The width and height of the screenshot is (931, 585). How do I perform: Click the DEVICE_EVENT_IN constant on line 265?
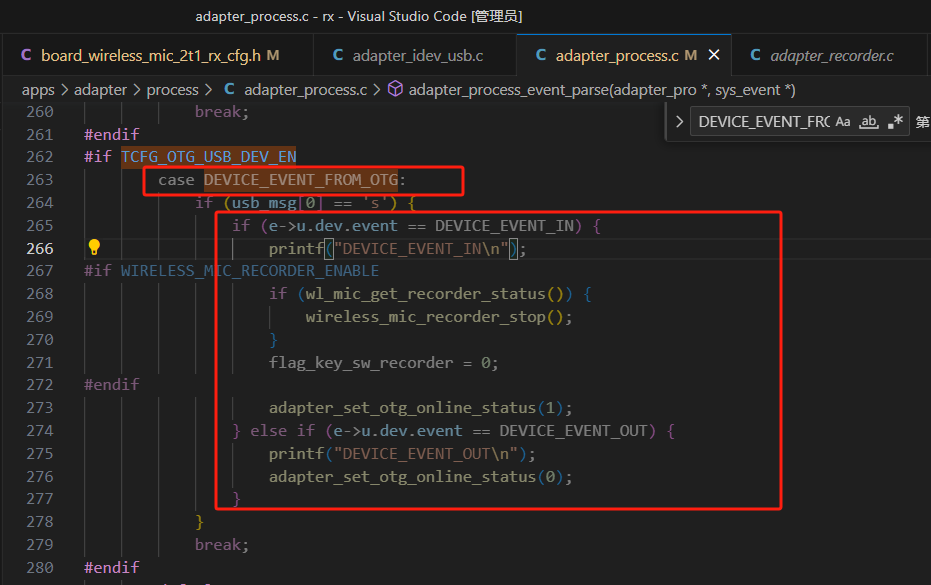(x=504, y=226)
